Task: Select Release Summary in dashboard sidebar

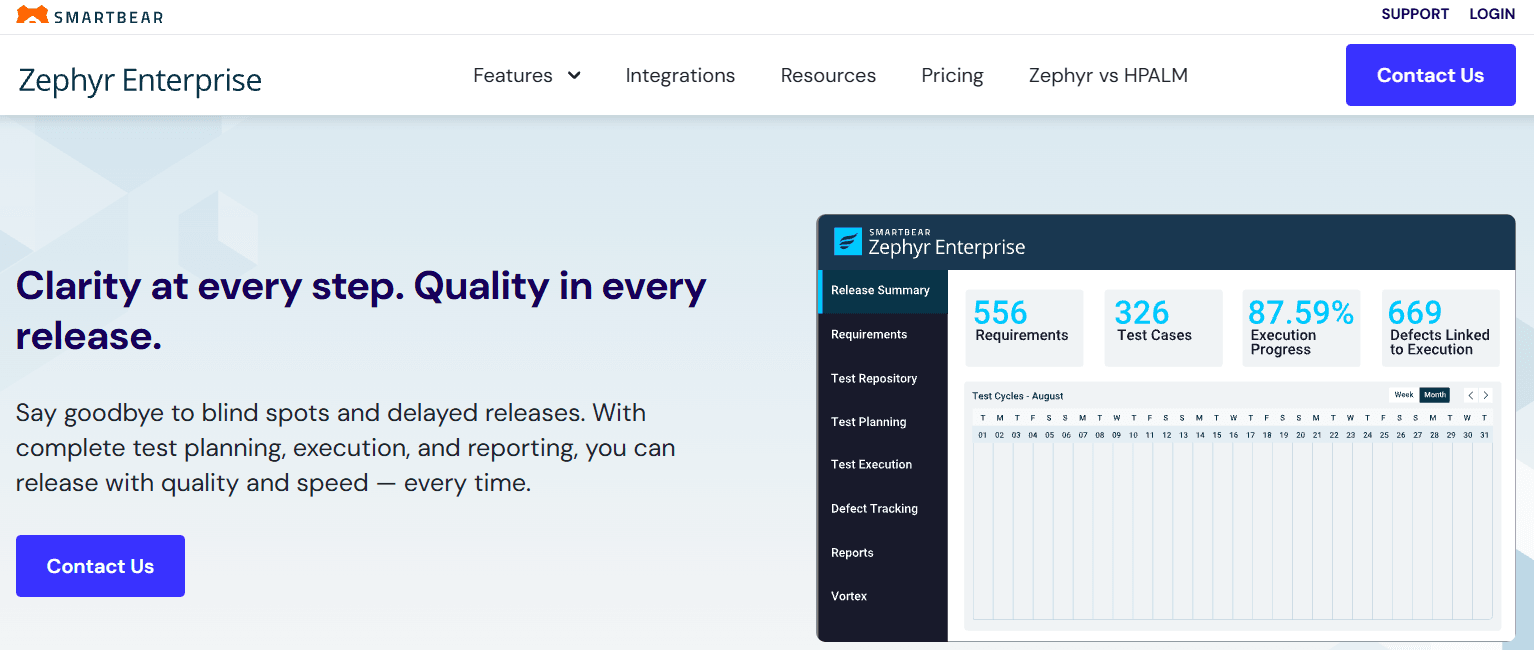Action: pyautogui.click(x=882, y=291)
